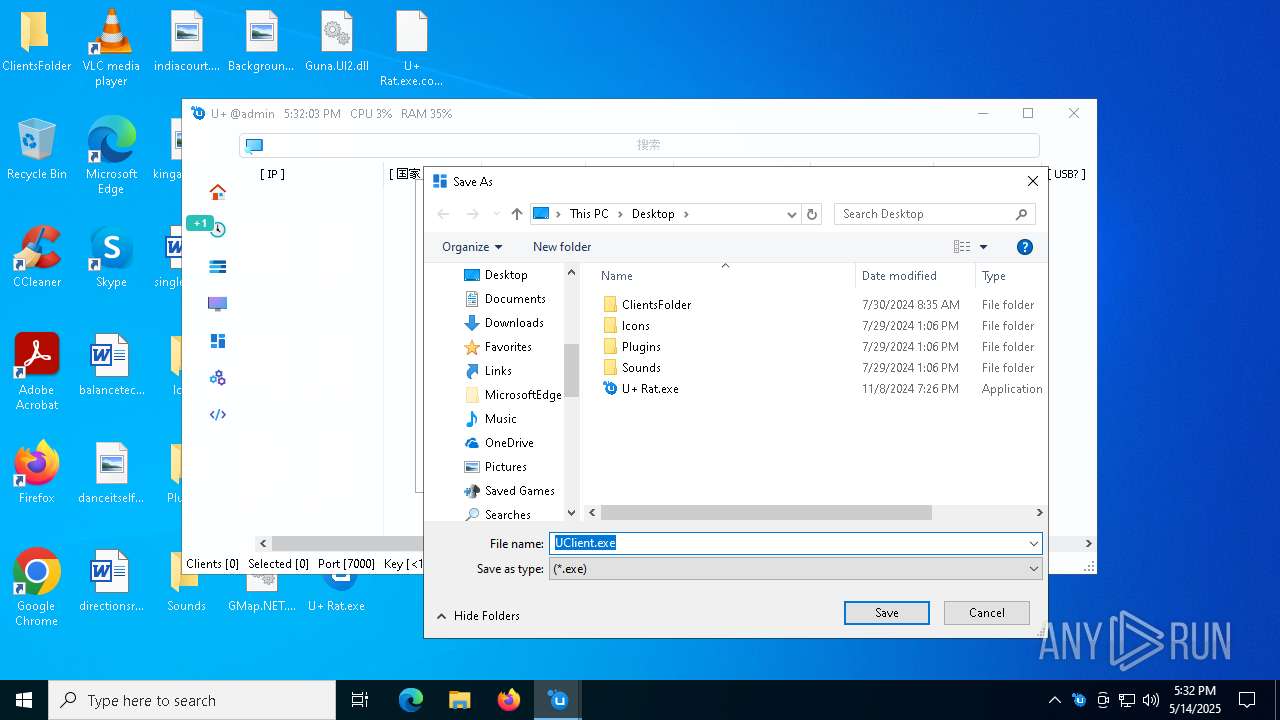This screenshot has height=720, width=1280.
Task: Open the clock history icon in U+ sidebar
Action: [x=217, y=229]
